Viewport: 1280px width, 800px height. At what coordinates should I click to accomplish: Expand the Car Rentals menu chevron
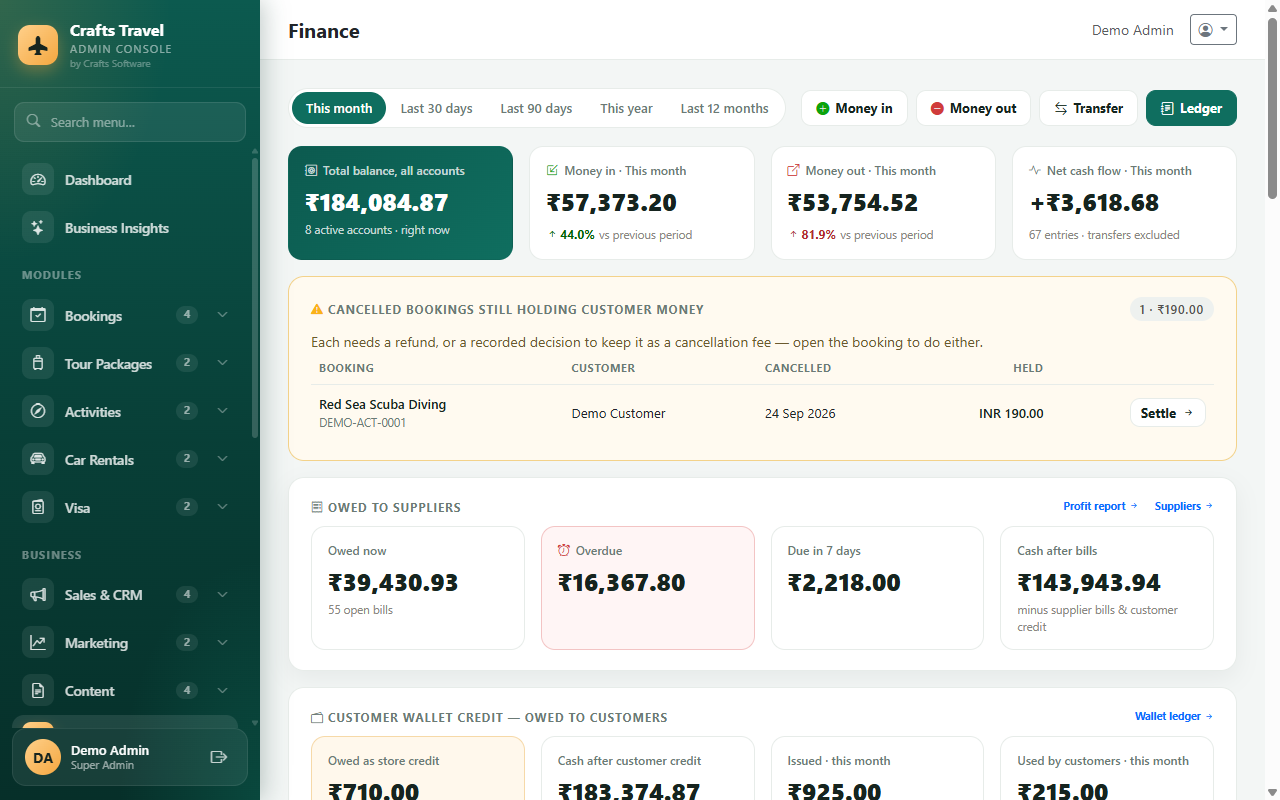222,459
